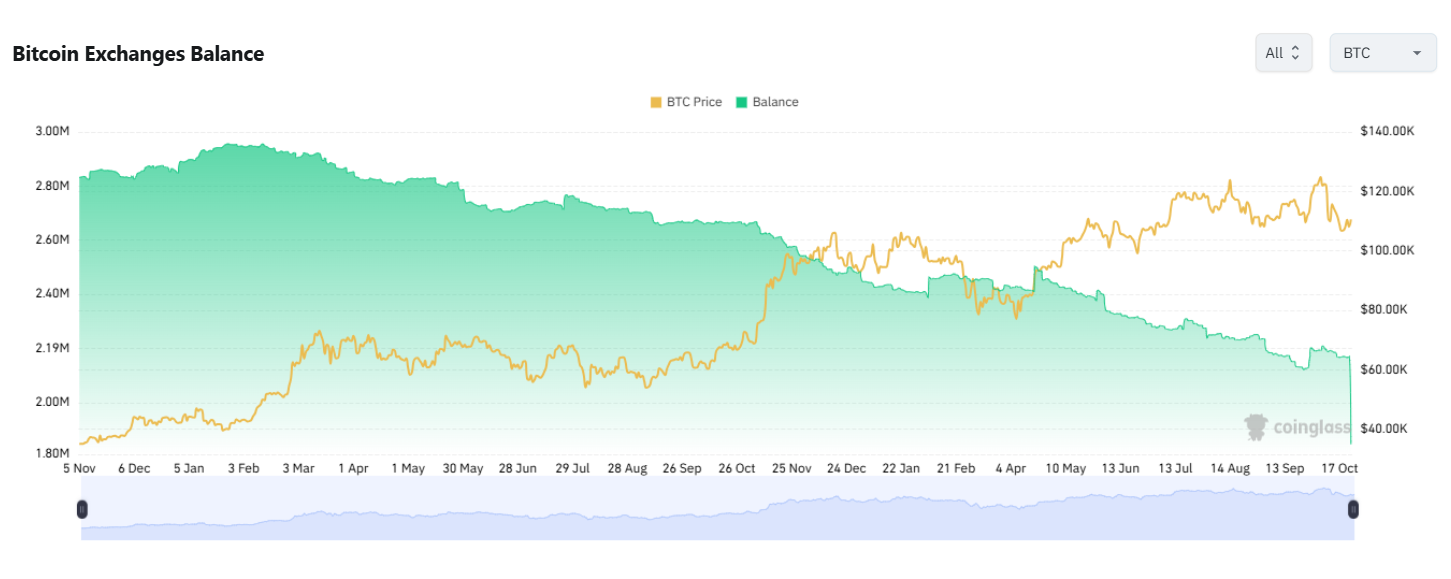Click the coinglass watermark logo icon

[x=1255, y=428]
